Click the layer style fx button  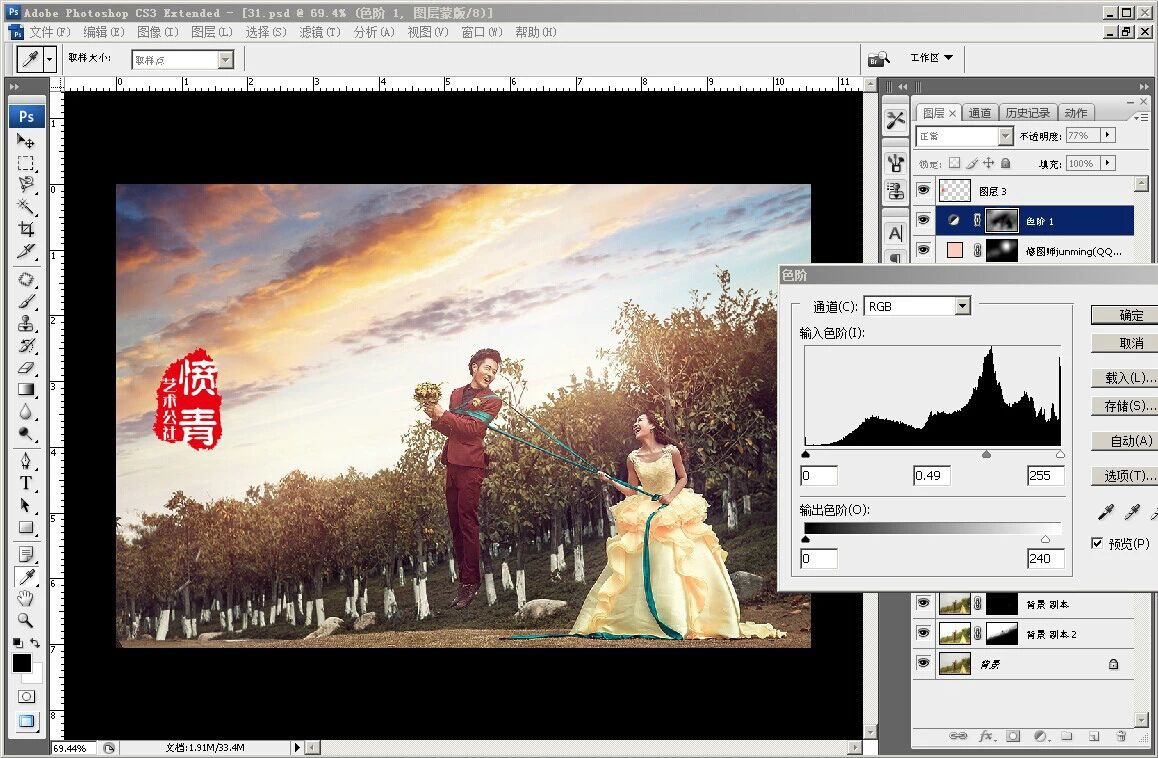(x=986, y=736)
